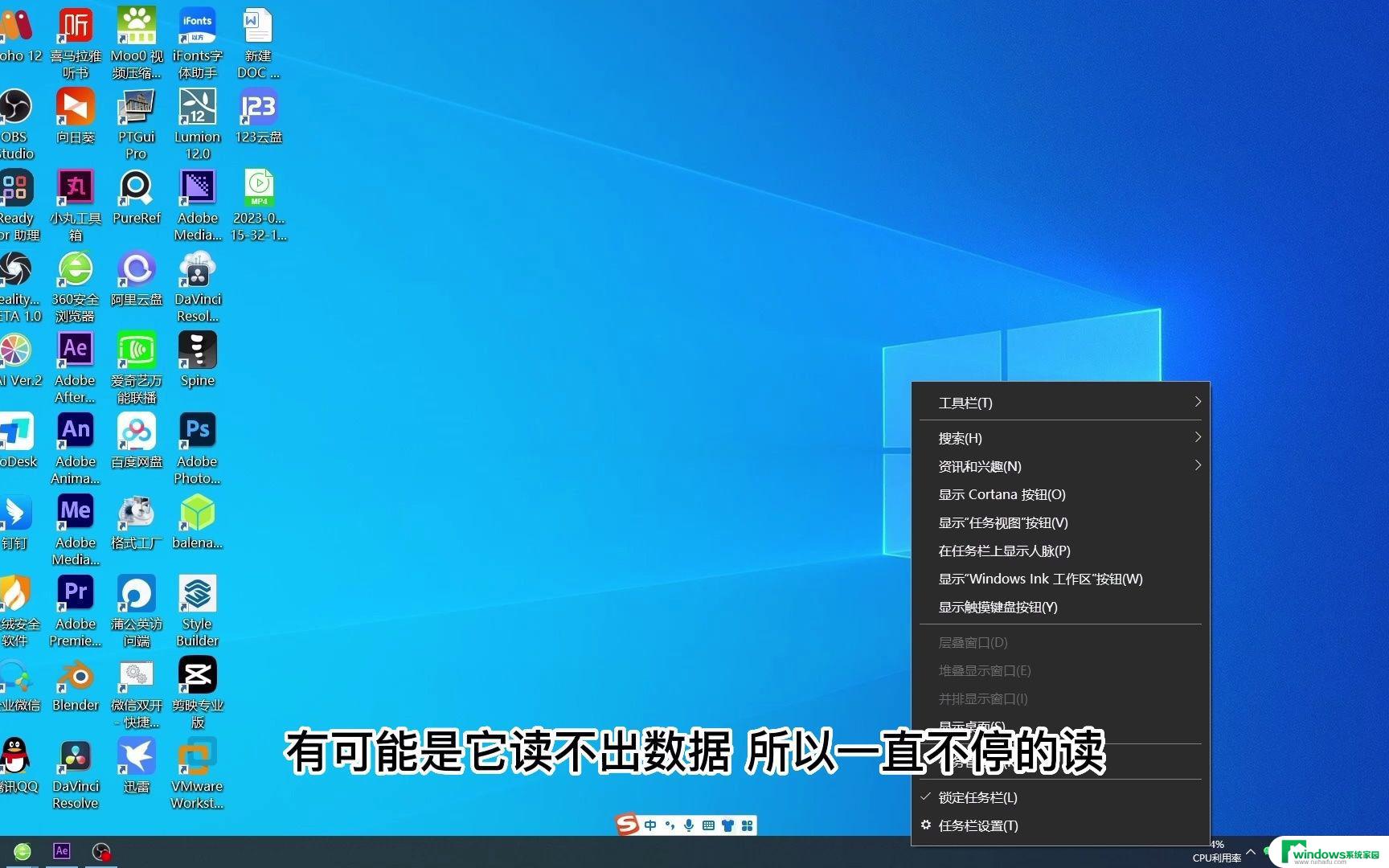This screenshot has width=1389, height=868.
Task: Open the 爱奇艺万能联播 shortcut
Action: (137, 368)
